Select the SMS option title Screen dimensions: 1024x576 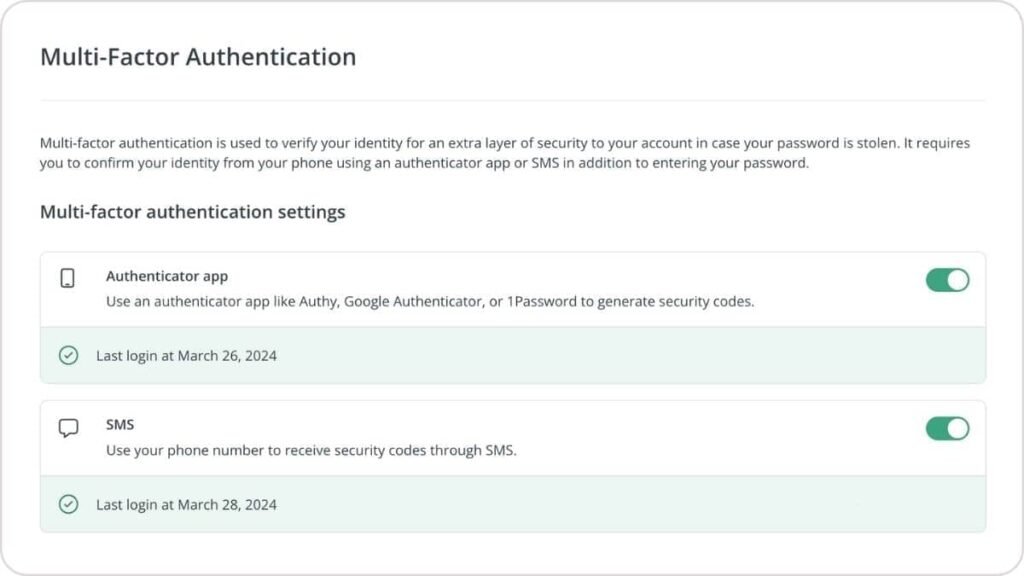click(120, 425)
